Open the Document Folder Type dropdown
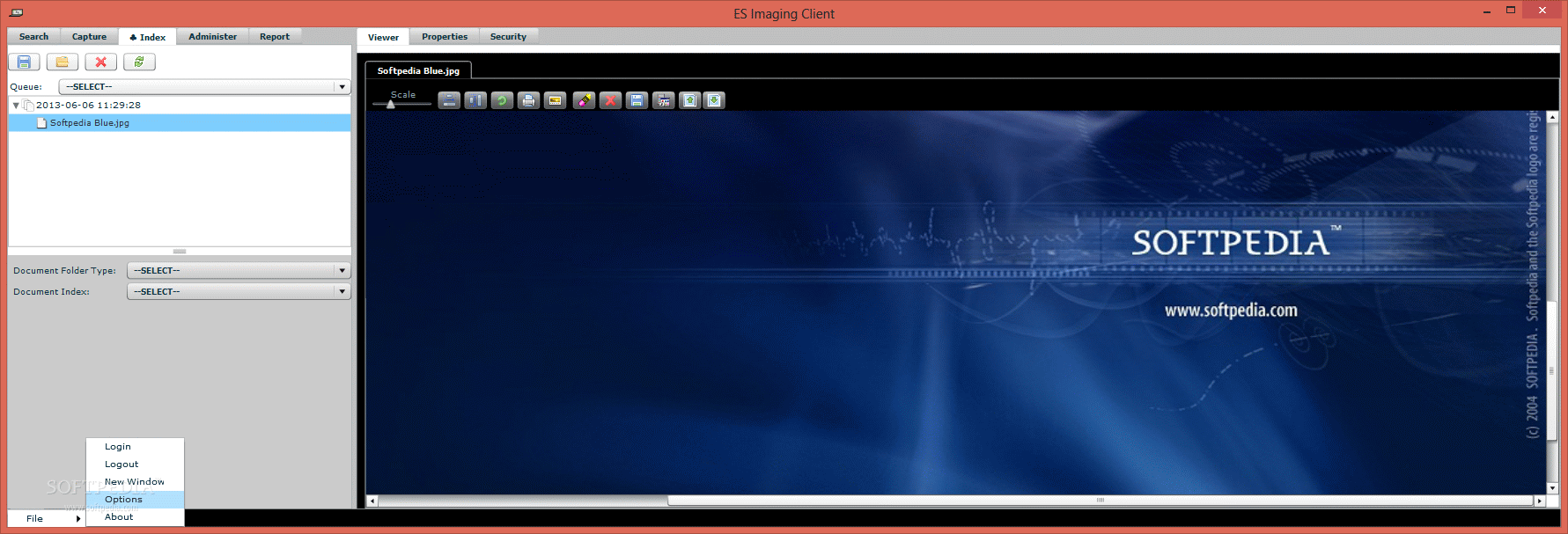Screen dimensions: 1568x534 click(x=239, y=270)
